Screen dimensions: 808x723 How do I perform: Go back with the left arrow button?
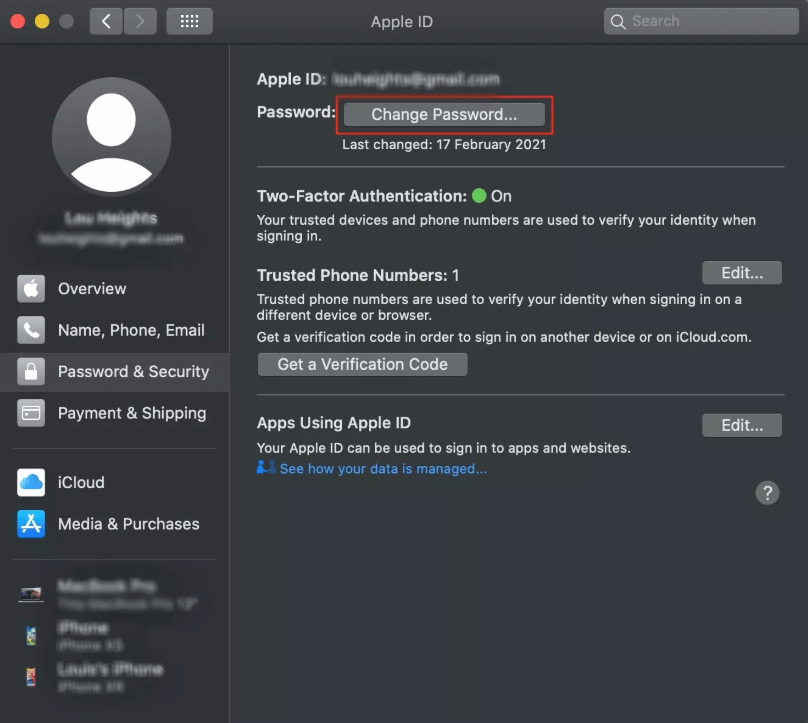106,21
